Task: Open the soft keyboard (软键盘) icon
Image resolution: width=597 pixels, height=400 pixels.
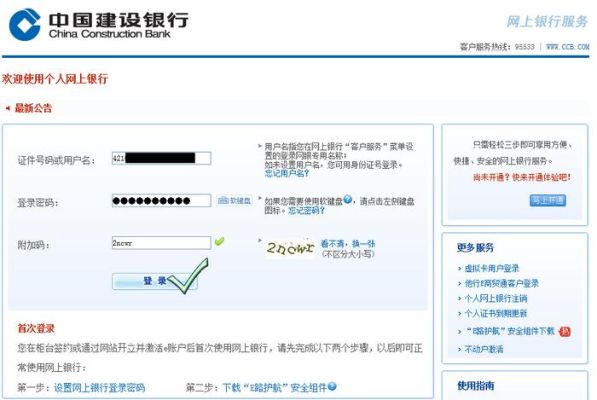Action: (x=234, y=200)
